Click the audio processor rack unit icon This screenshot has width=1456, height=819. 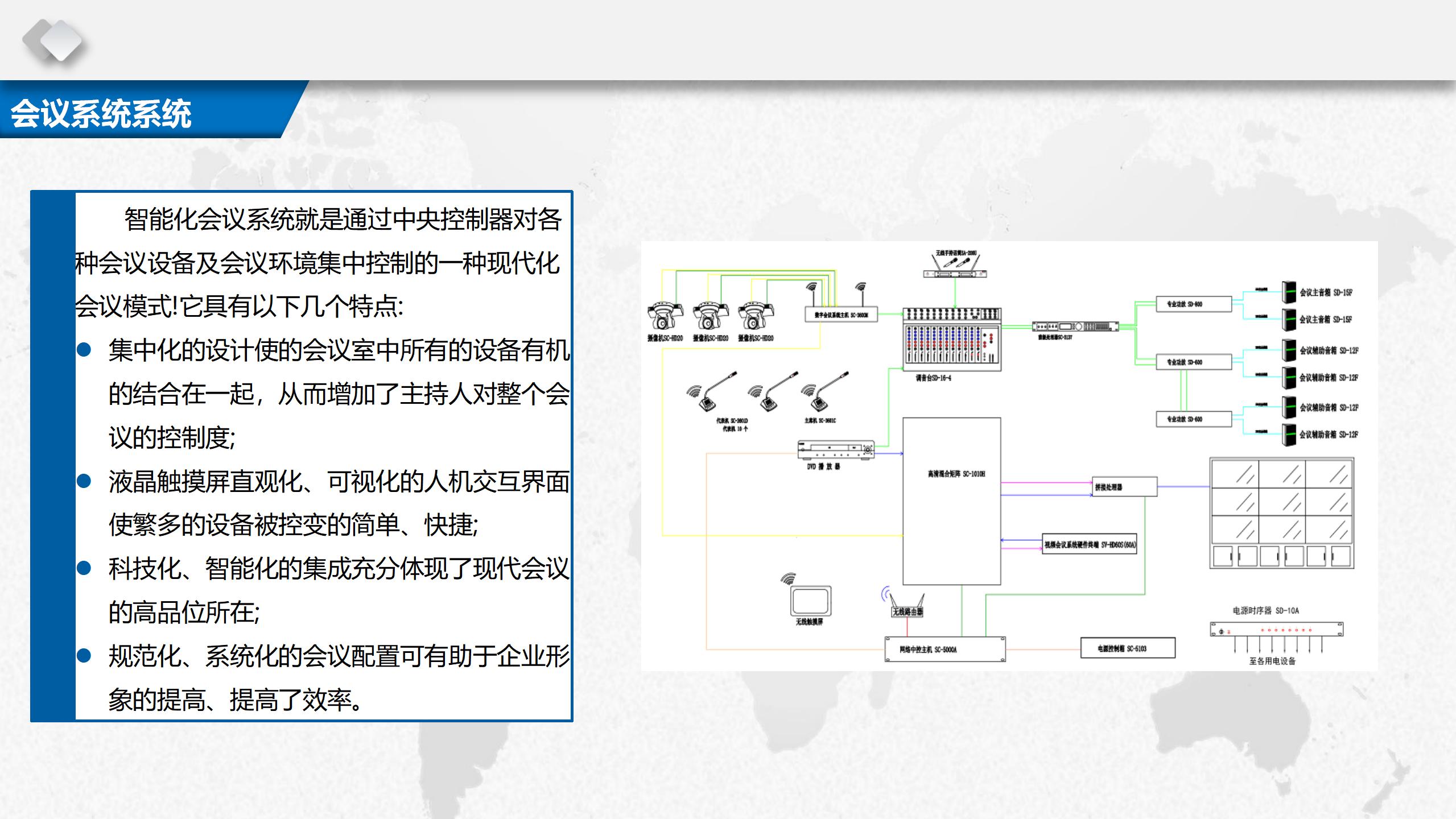click(1075, 326)
